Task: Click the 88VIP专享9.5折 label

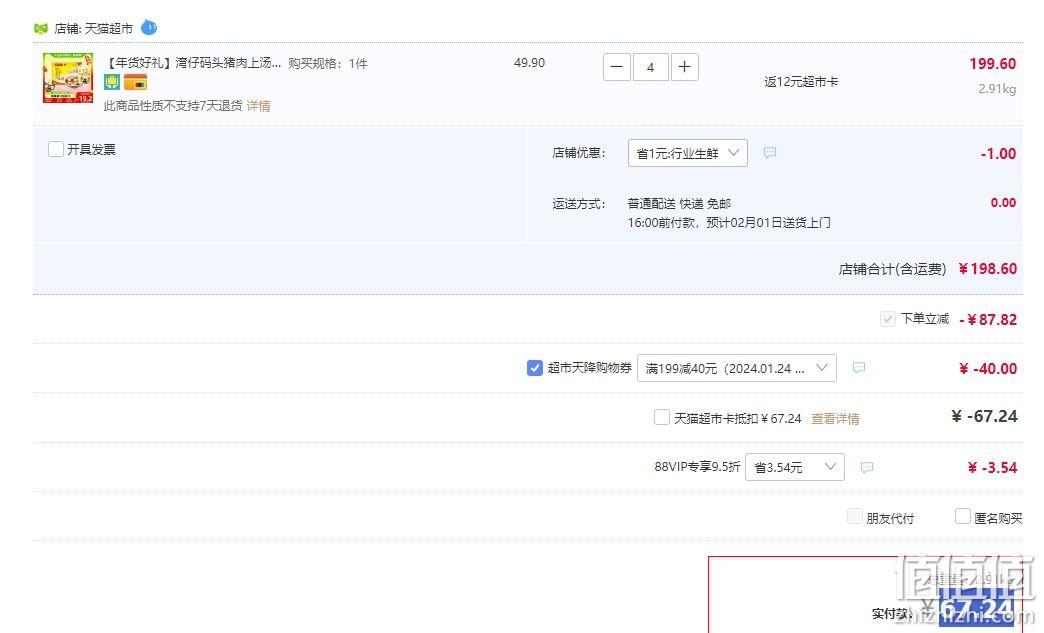Action: click(697, 467)
